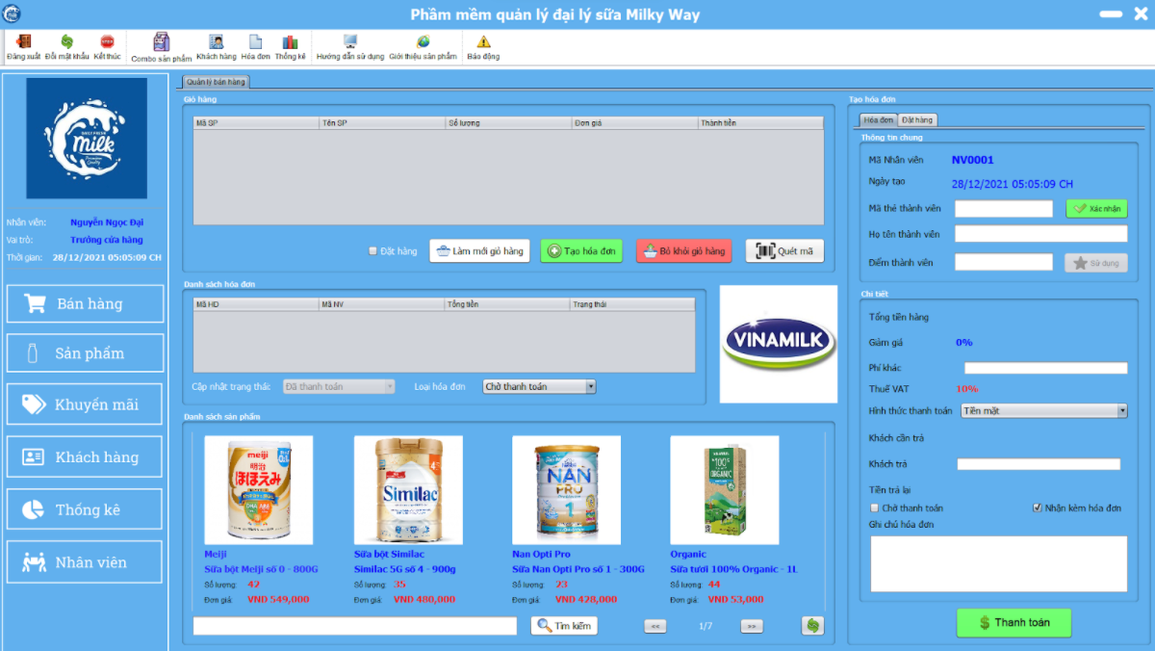1155x651 pixels.
Task: Click the green Thanh toán button
Action: 1014,623
